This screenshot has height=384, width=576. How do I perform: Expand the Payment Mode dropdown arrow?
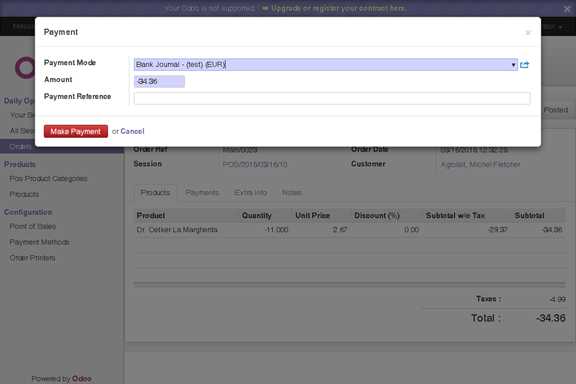tap(513, 65)
